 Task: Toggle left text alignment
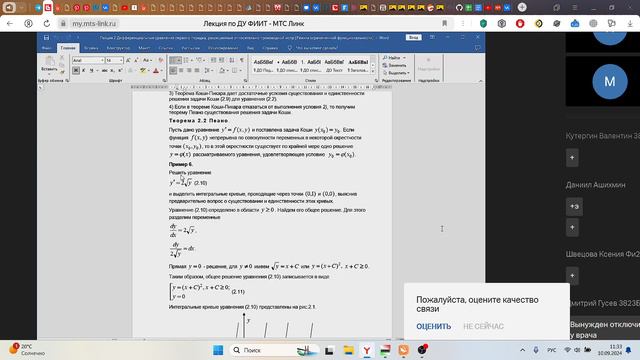point(173,71)
